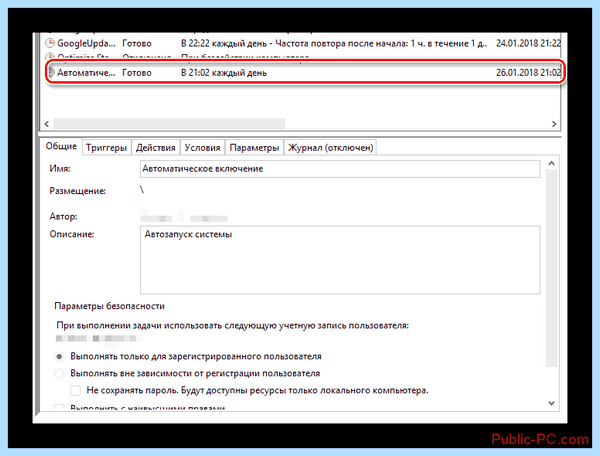Select the GoogleUpda... task name
Viewport: 600px width, 456px height.
click(x=86, y=44)
